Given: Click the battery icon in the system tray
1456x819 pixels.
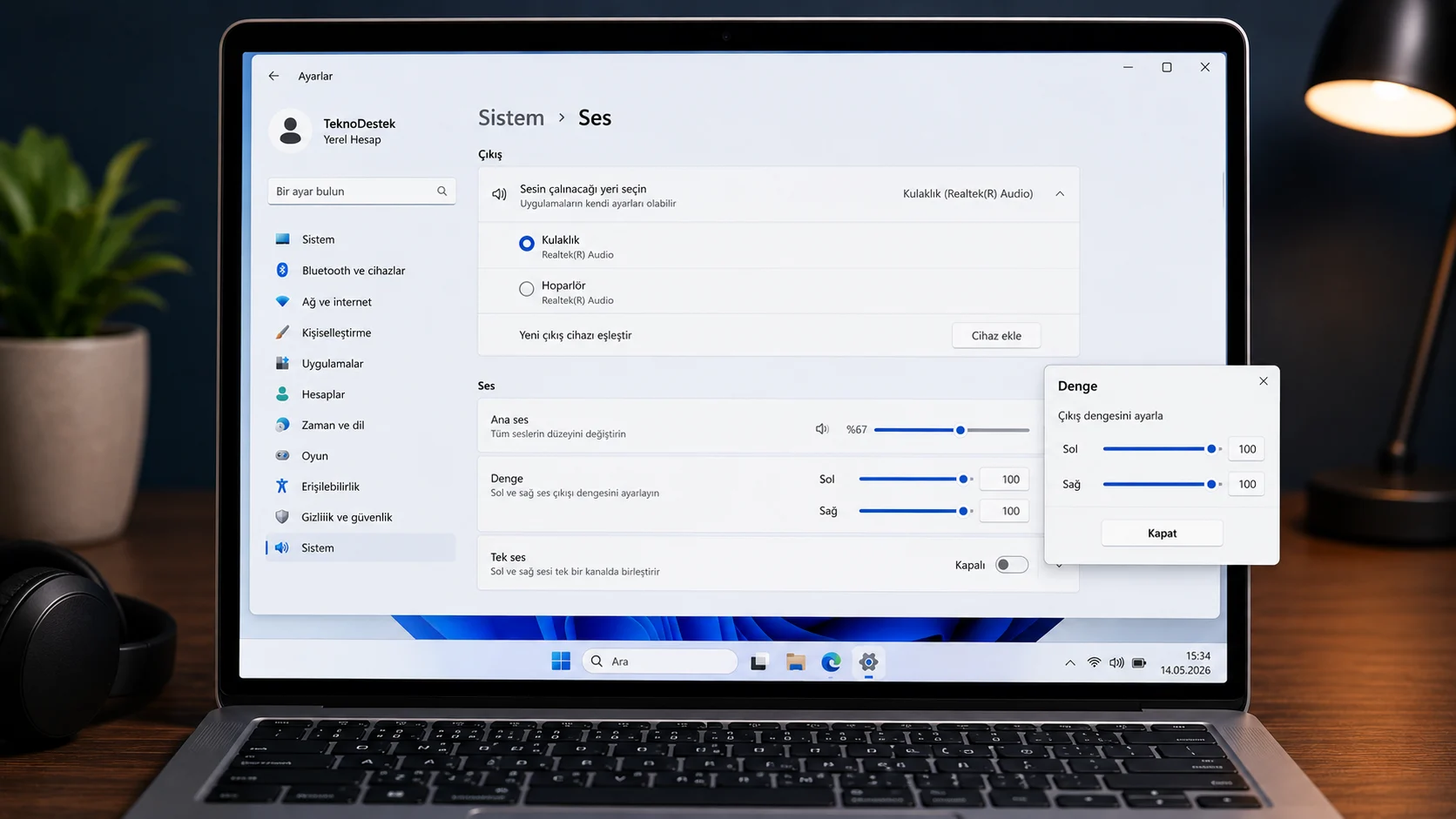Looking at the screenshot, I should tap(1139, 662).
